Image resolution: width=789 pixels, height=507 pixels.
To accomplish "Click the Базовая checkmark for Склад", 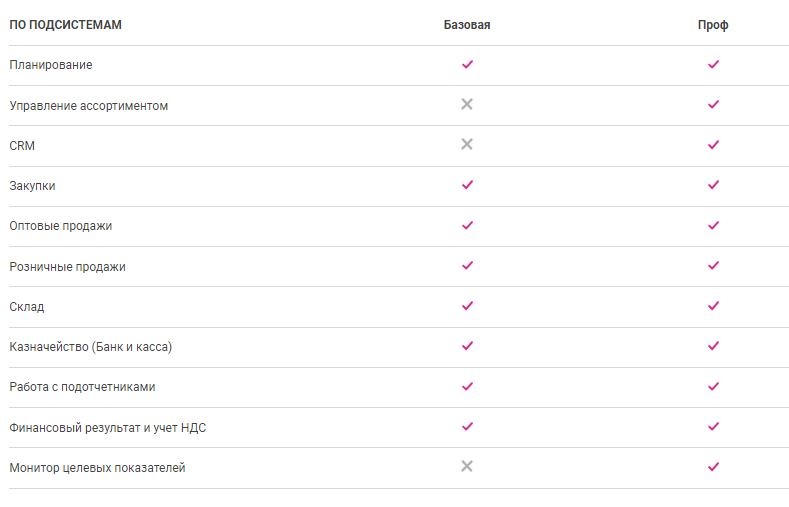I will 467,306.
